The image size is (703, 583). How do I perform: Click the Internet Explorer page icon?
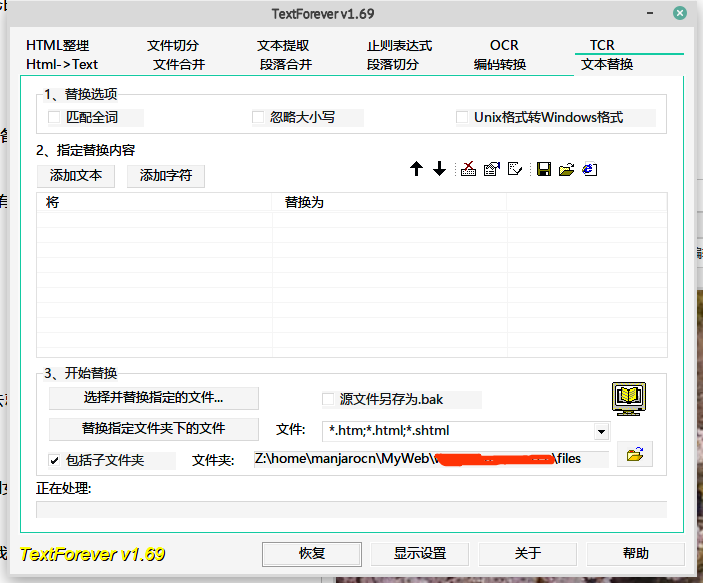590,169
